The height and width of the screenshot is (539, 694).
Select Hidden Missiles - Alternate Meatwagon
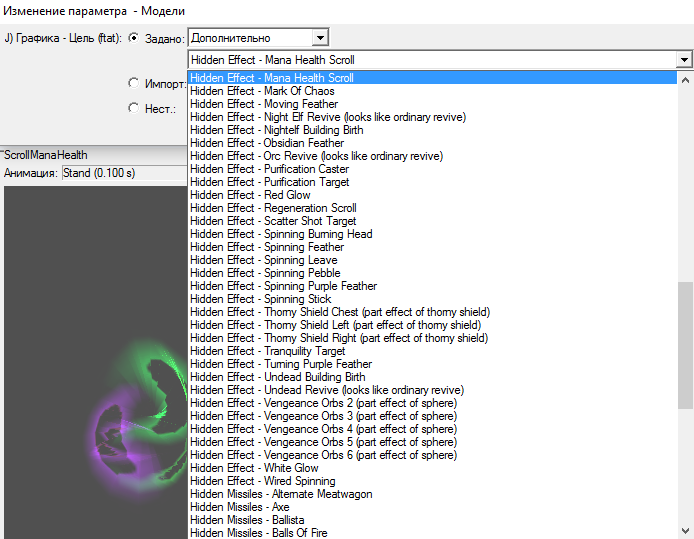pos(432,493)
